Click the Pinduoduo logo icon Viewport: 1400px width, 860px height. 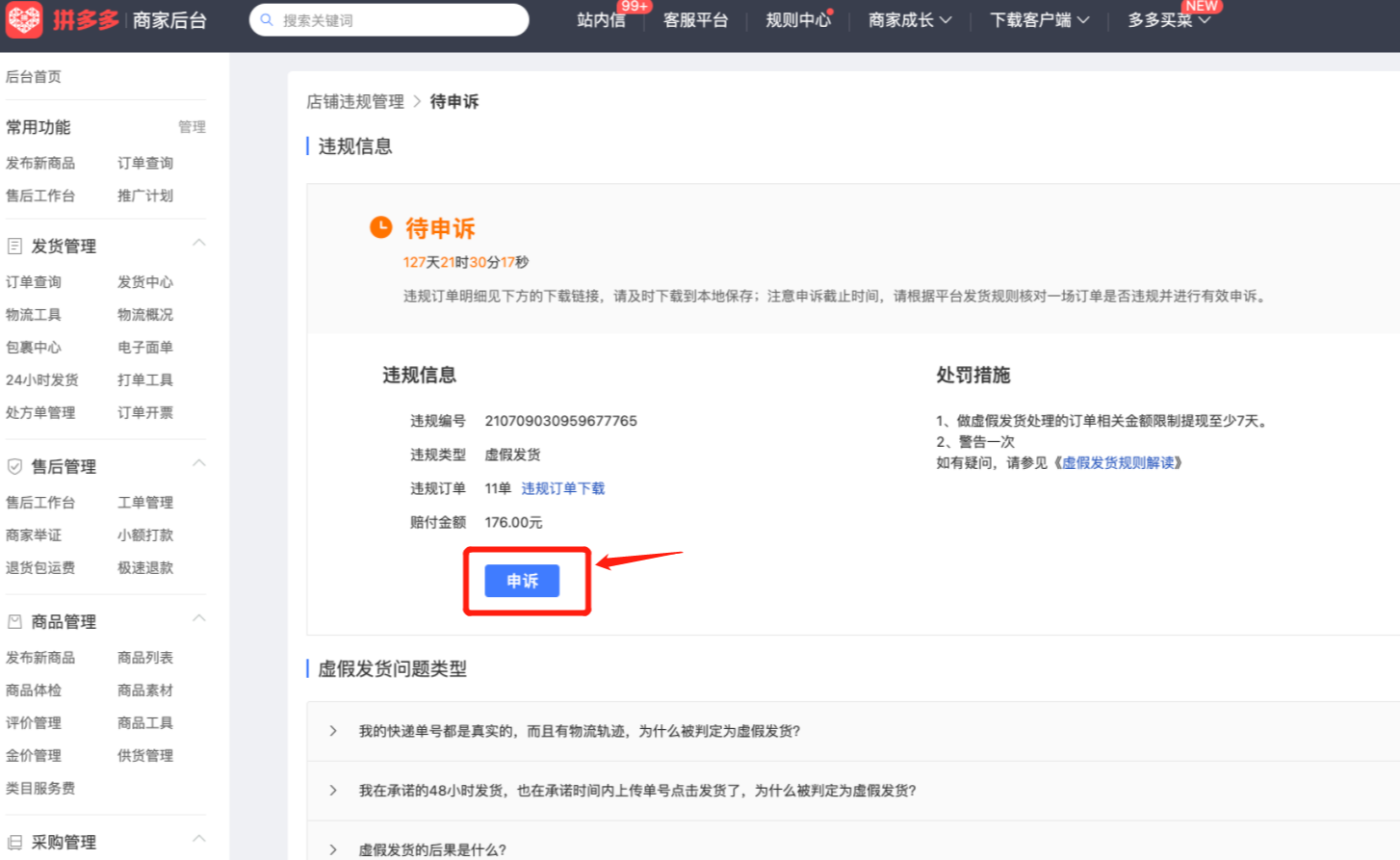coord(24,20)
